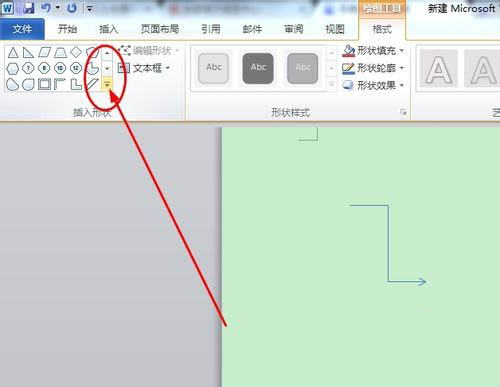Go up one row in shapes gallery
This screenshot has height=387, width=500.
[x=107, y=53]
